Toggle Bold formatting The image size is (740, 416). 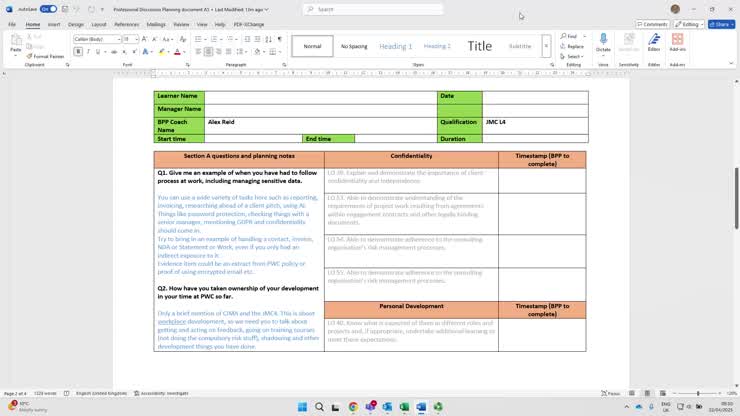(77, 52)
